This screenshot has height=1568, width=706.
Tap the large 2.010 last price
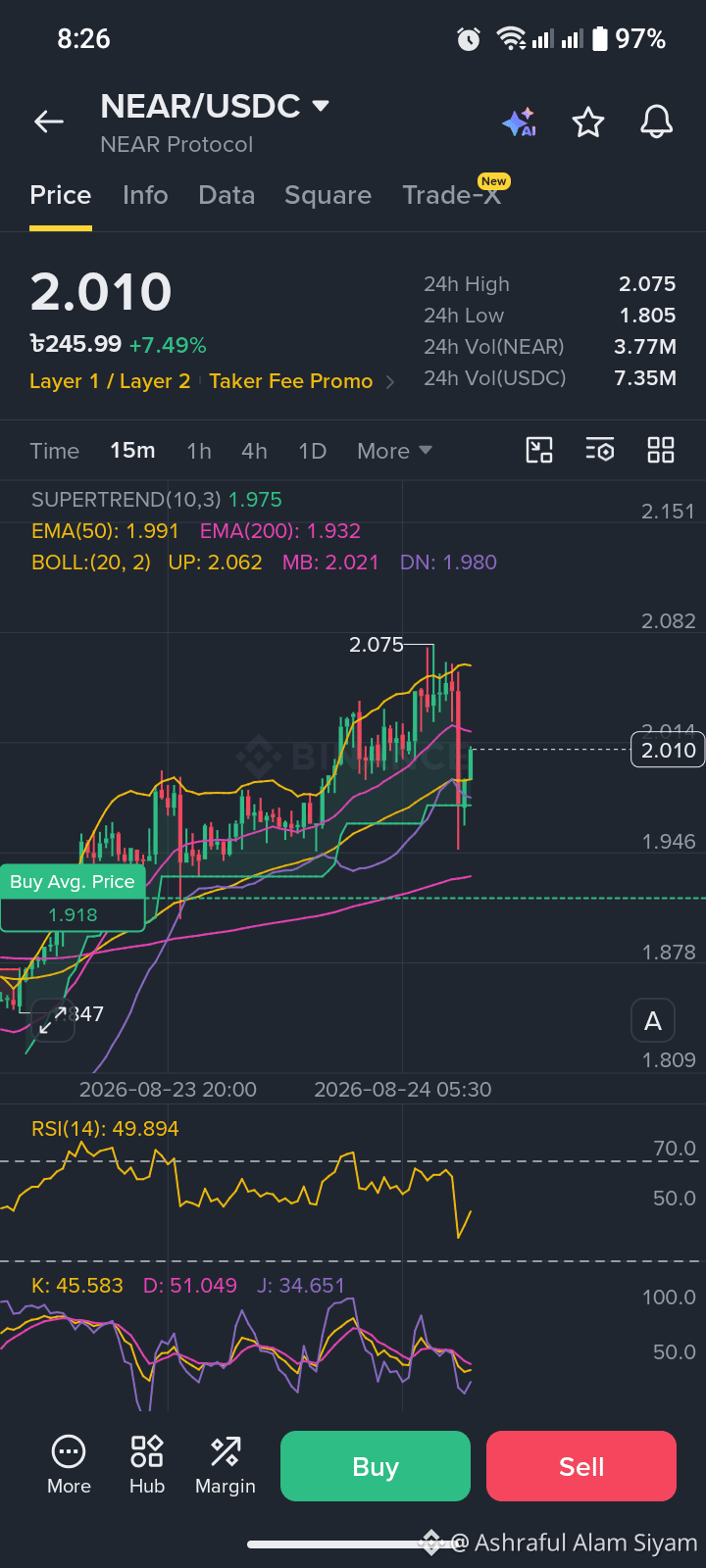(x=101, y=292)
